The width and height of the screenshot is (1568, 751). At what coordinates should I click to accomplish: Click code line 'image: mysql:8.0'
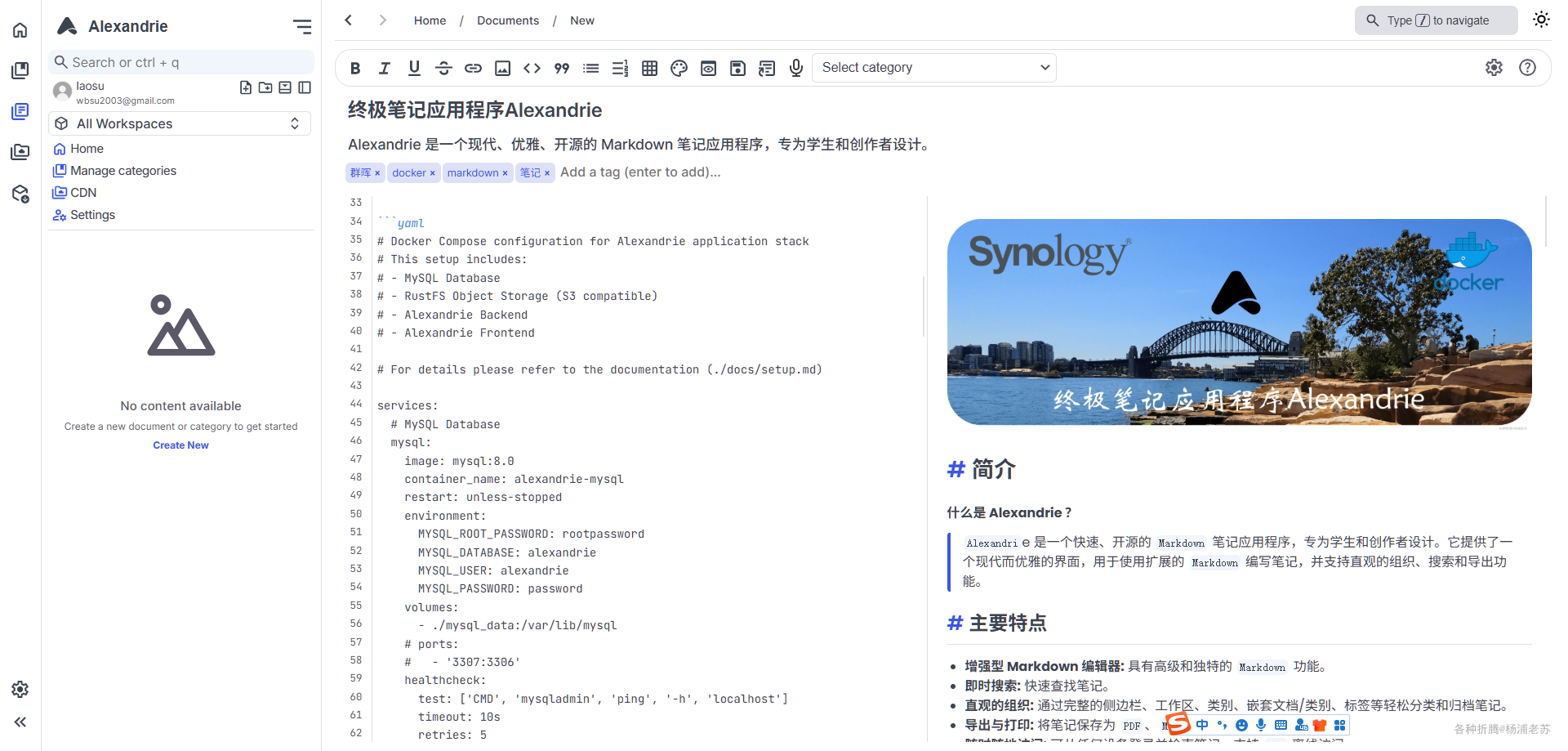coord(459,461)
